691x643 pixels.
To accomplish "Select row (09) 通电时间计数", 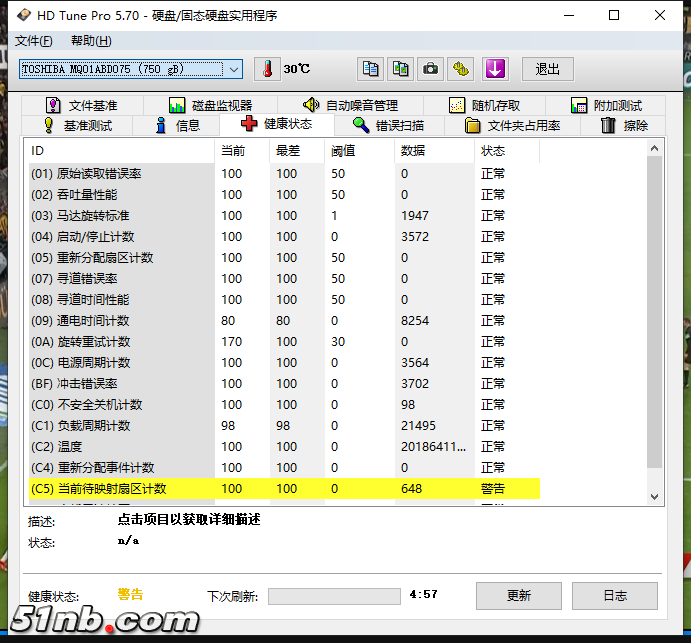I will tap(284, 321).
